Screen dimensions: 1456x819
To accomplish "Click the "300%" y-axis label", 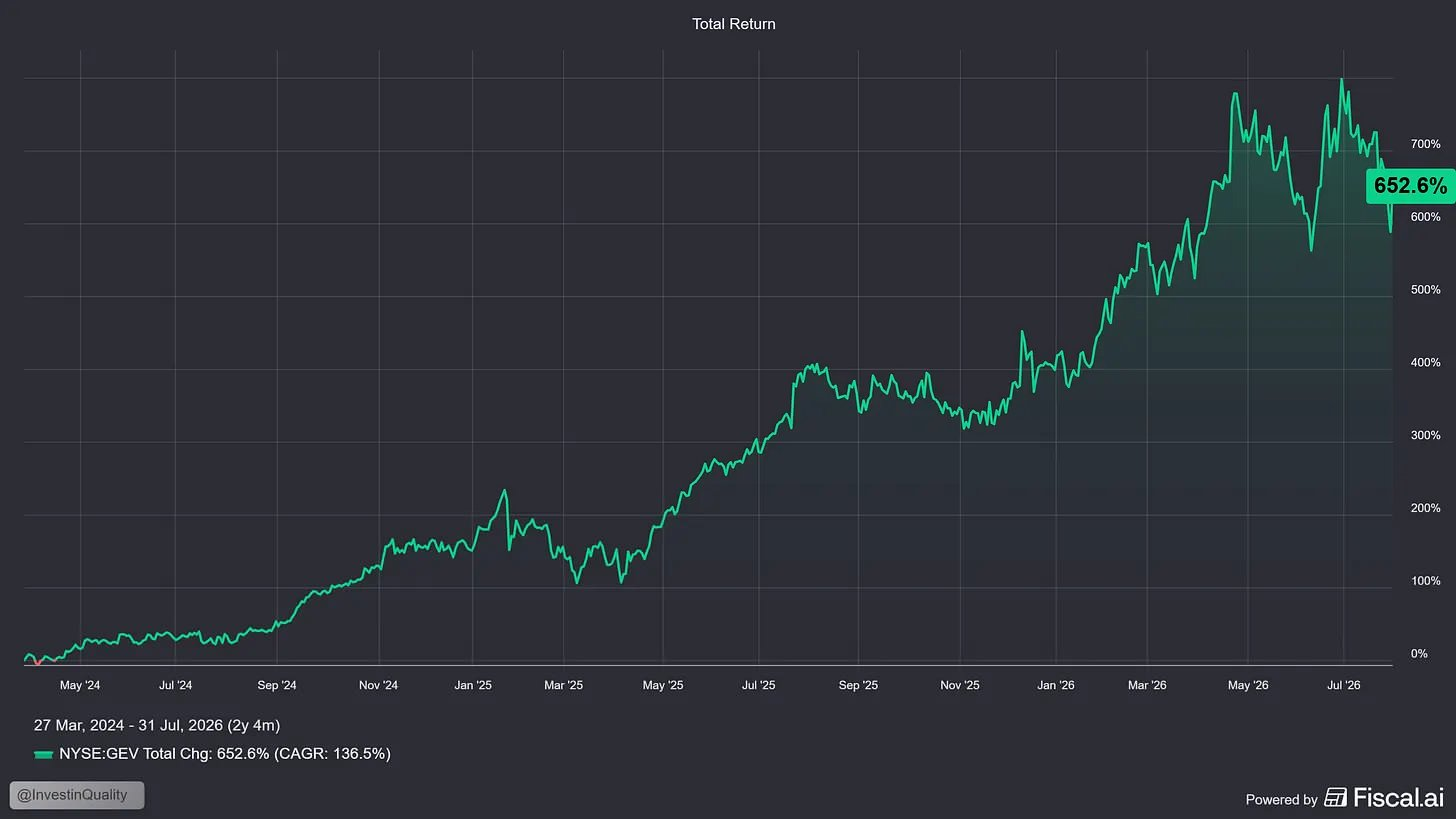I will (x=1425, y=436).
